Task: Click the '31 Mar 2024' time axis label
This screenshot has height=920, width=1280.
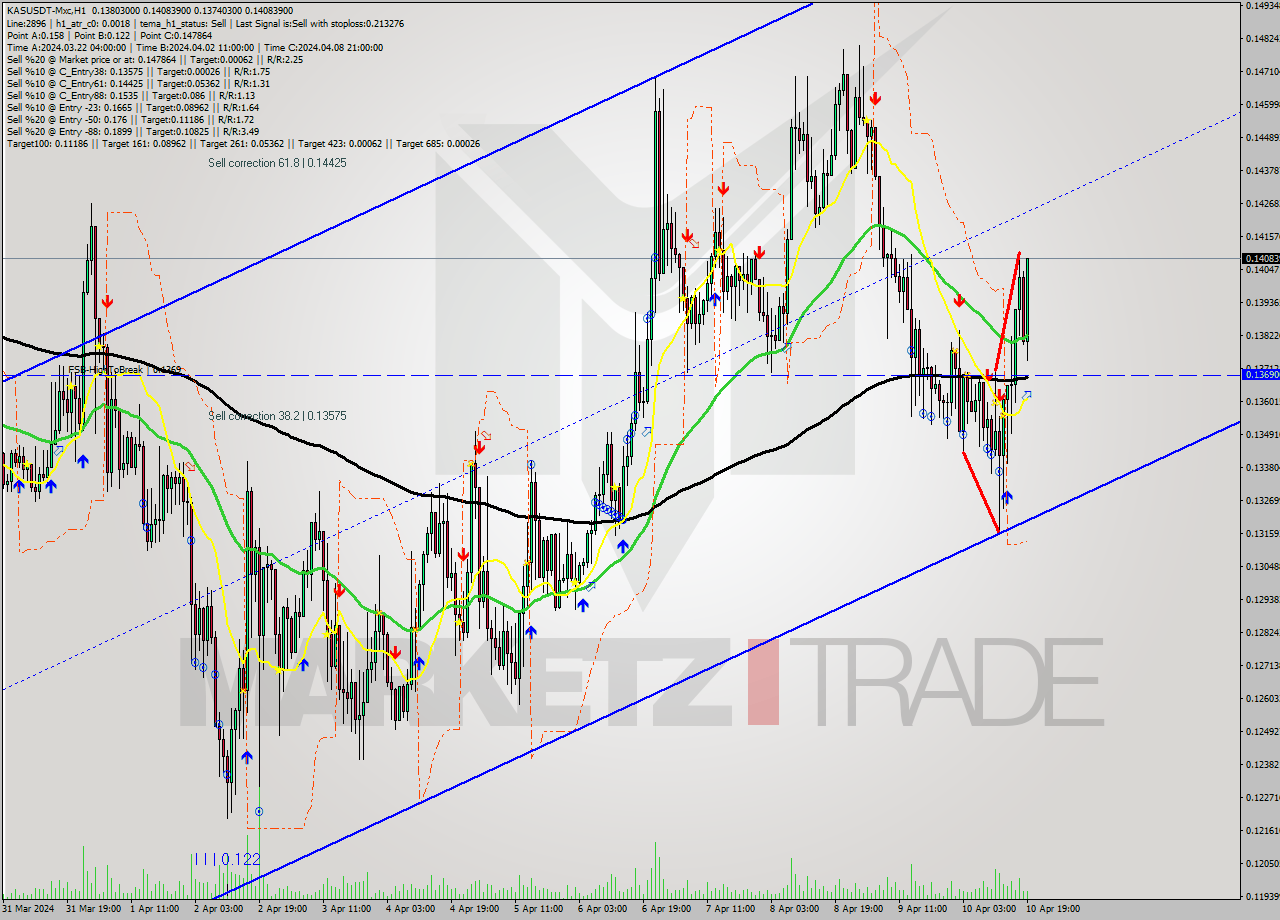Action: point(28,909)
